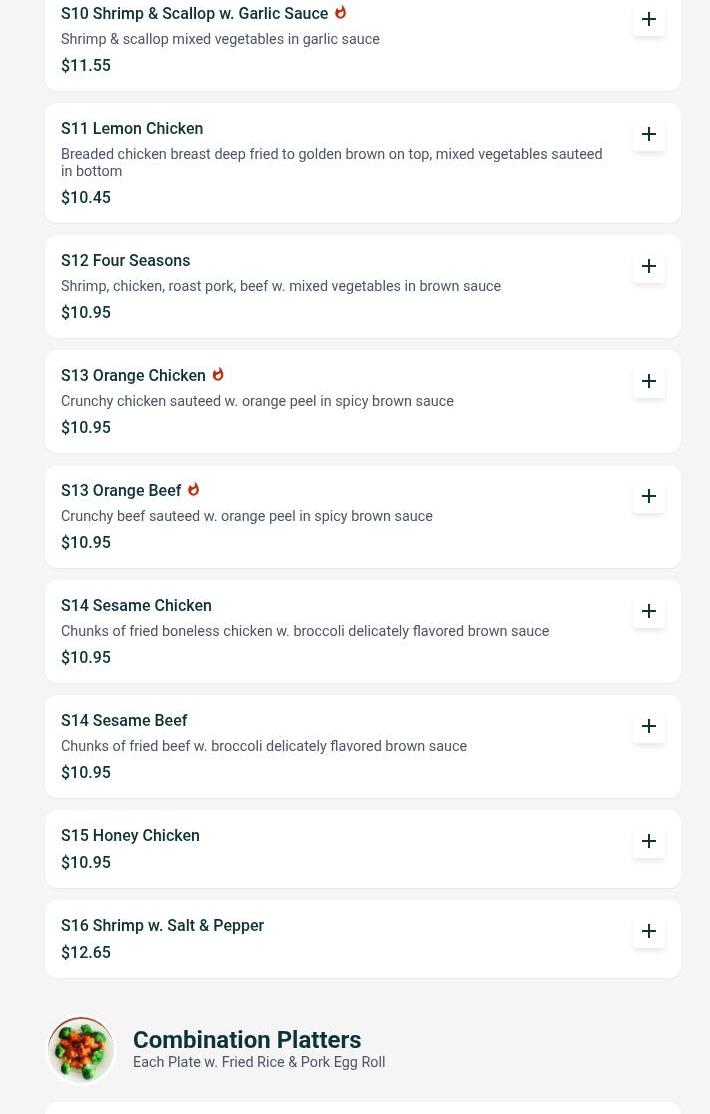Click spicy flame icon next to Orange Beef
Image resolution: width=710 pixels, height=1114 pixels.
[x=193, y=490]
